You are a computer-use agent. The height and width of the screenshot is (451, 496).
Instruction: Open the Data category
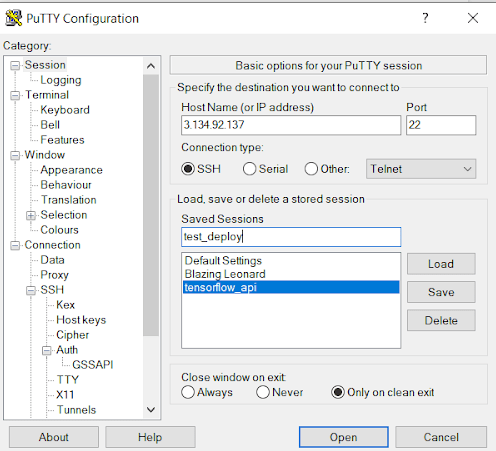tap(52, 260)
